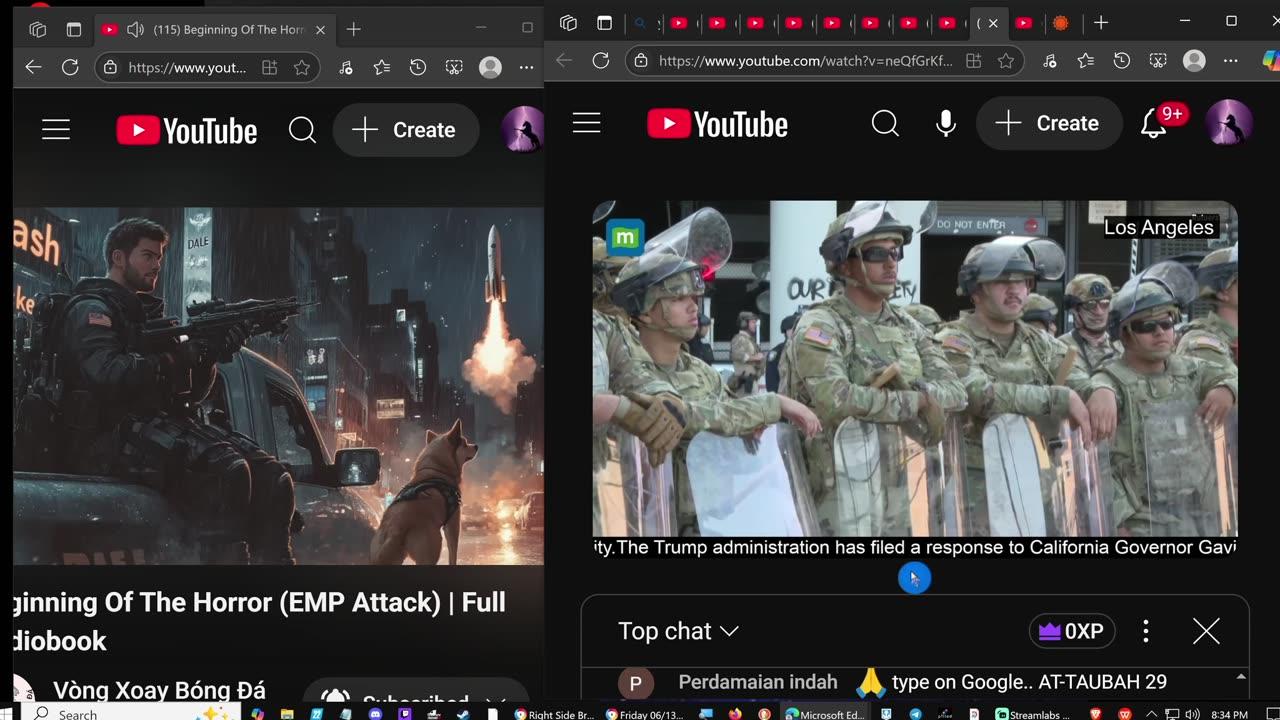Start Screenshot tool in left Edge window
This screenshot has height=720, width=1280.
(454, 68)
